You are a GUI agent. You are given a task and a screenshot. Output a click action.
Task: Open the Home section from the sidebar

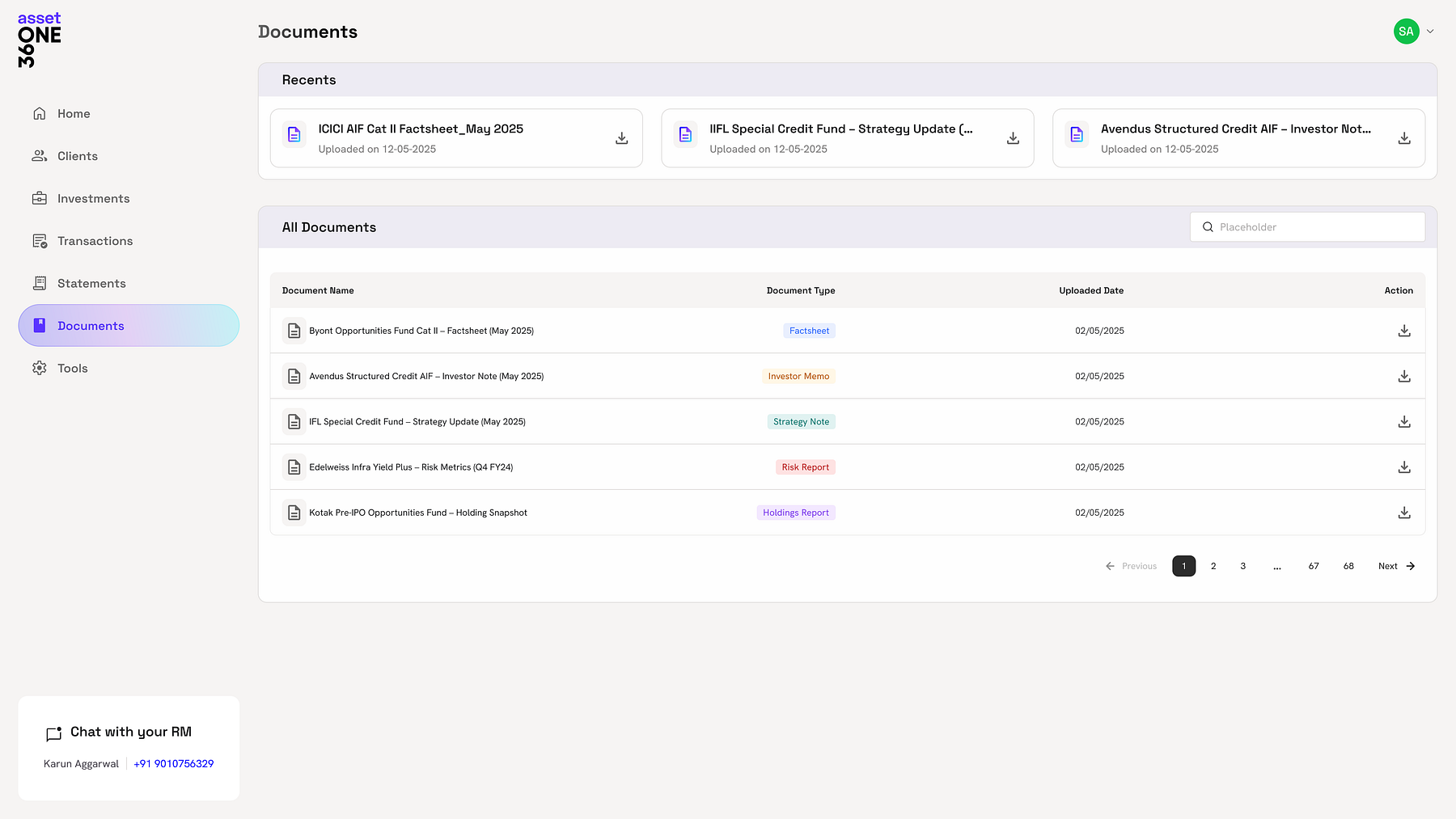coord(73,113)
